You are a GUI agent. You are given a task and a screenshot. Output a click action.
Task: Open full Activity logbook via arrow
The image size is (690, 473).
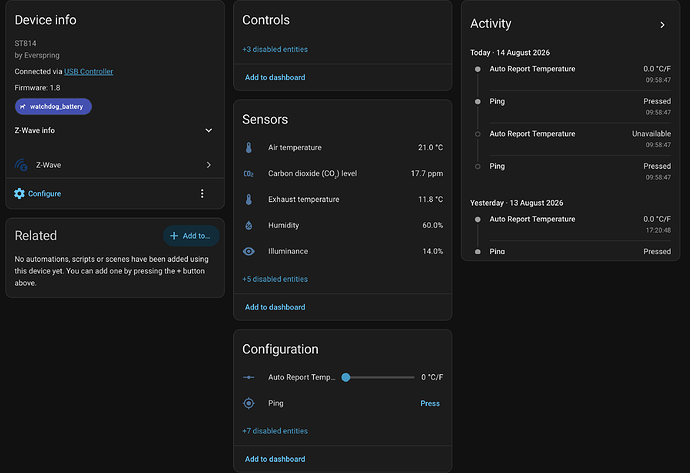point(662,25)
